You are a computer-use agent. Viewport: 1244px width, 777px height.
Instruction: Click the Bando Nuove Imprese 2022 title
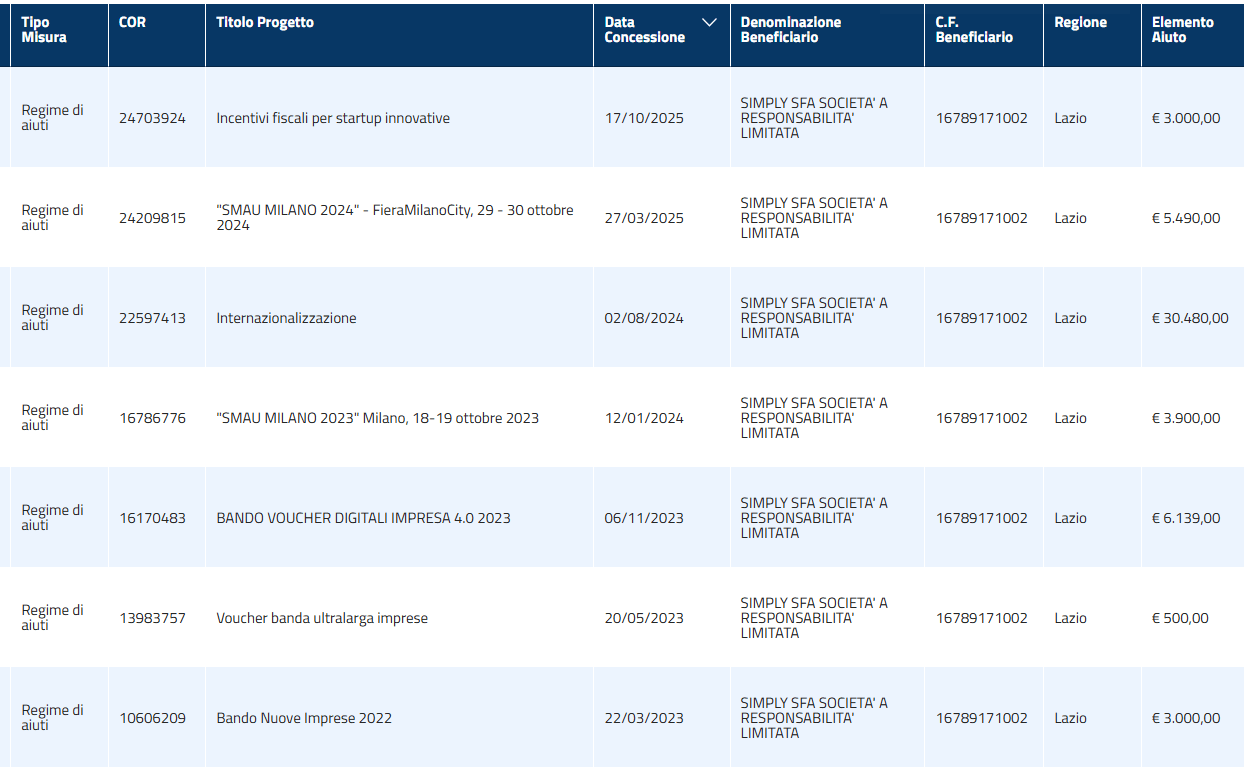tap(304, 718)
